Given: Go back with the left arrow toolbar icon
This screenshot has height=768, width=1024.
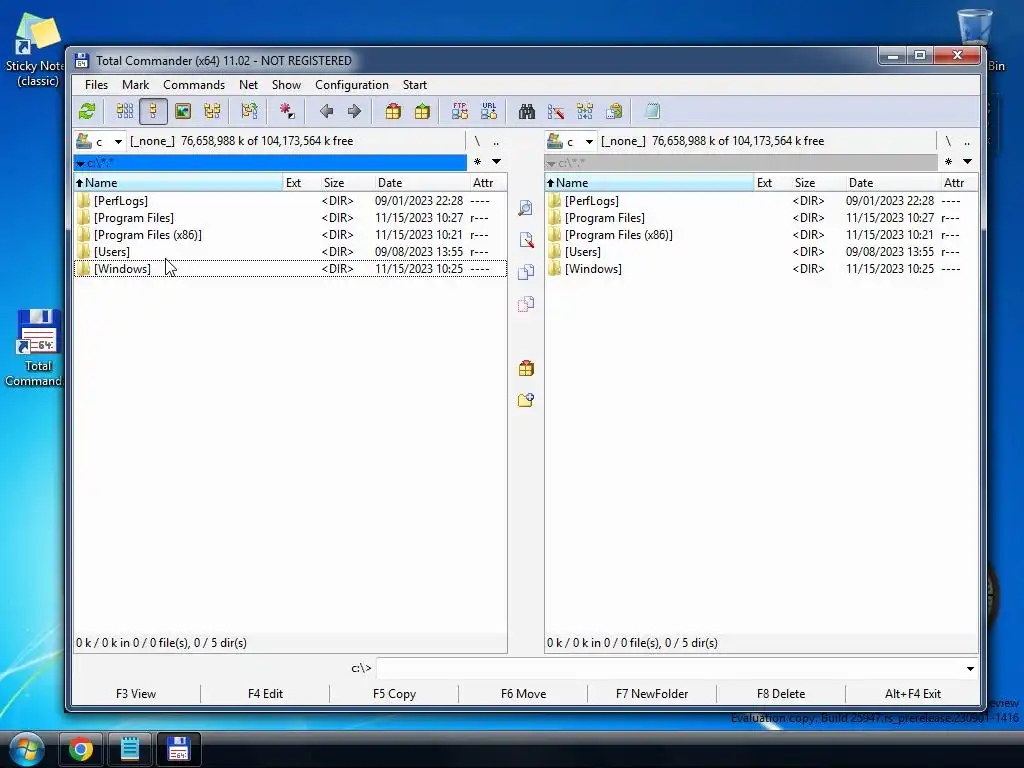Looking at the screenshot, I should (x=327, y=111).
